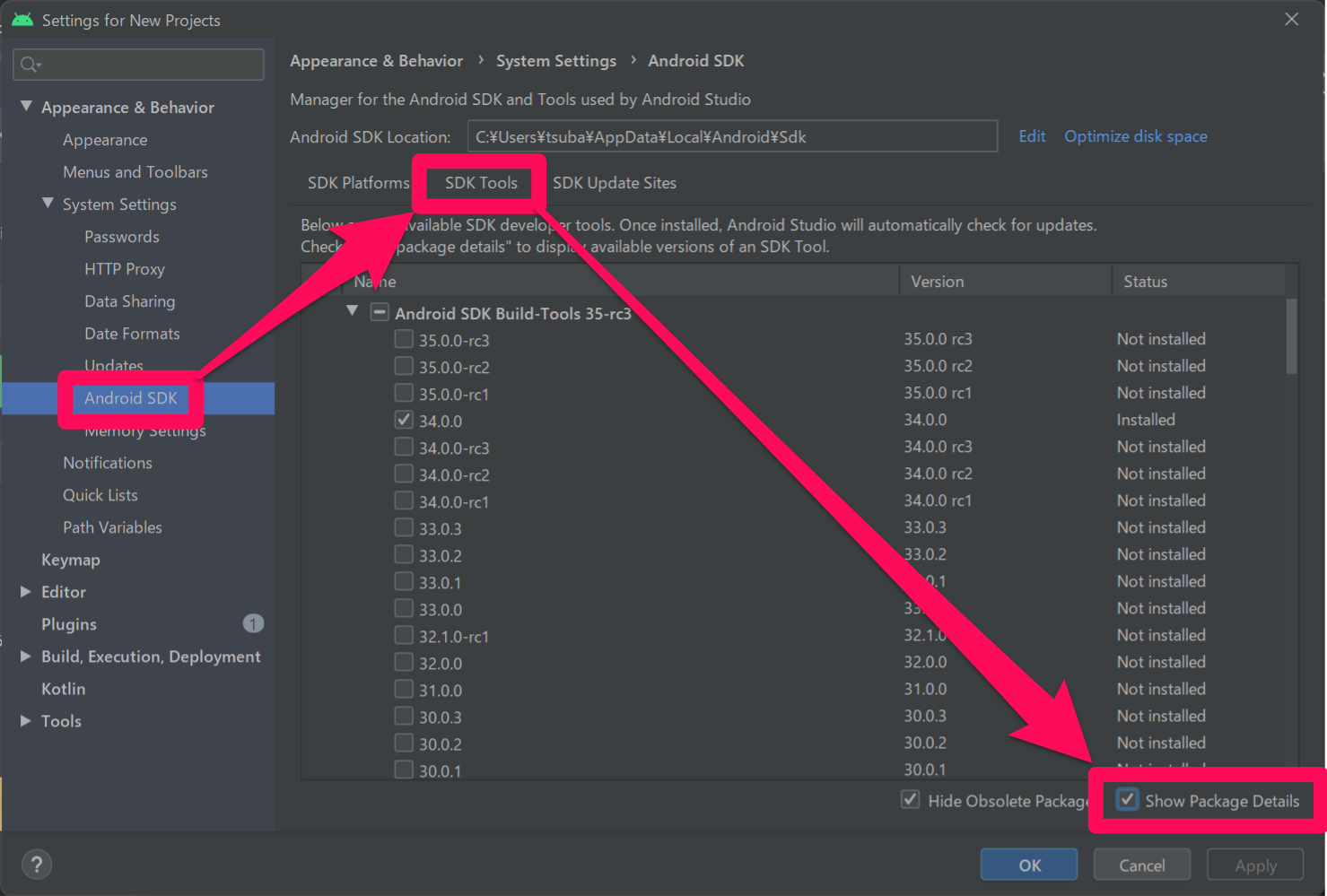Click the '34.0.0 rc1' version cell
This screenshot has height=896, width=1327.
938,500
